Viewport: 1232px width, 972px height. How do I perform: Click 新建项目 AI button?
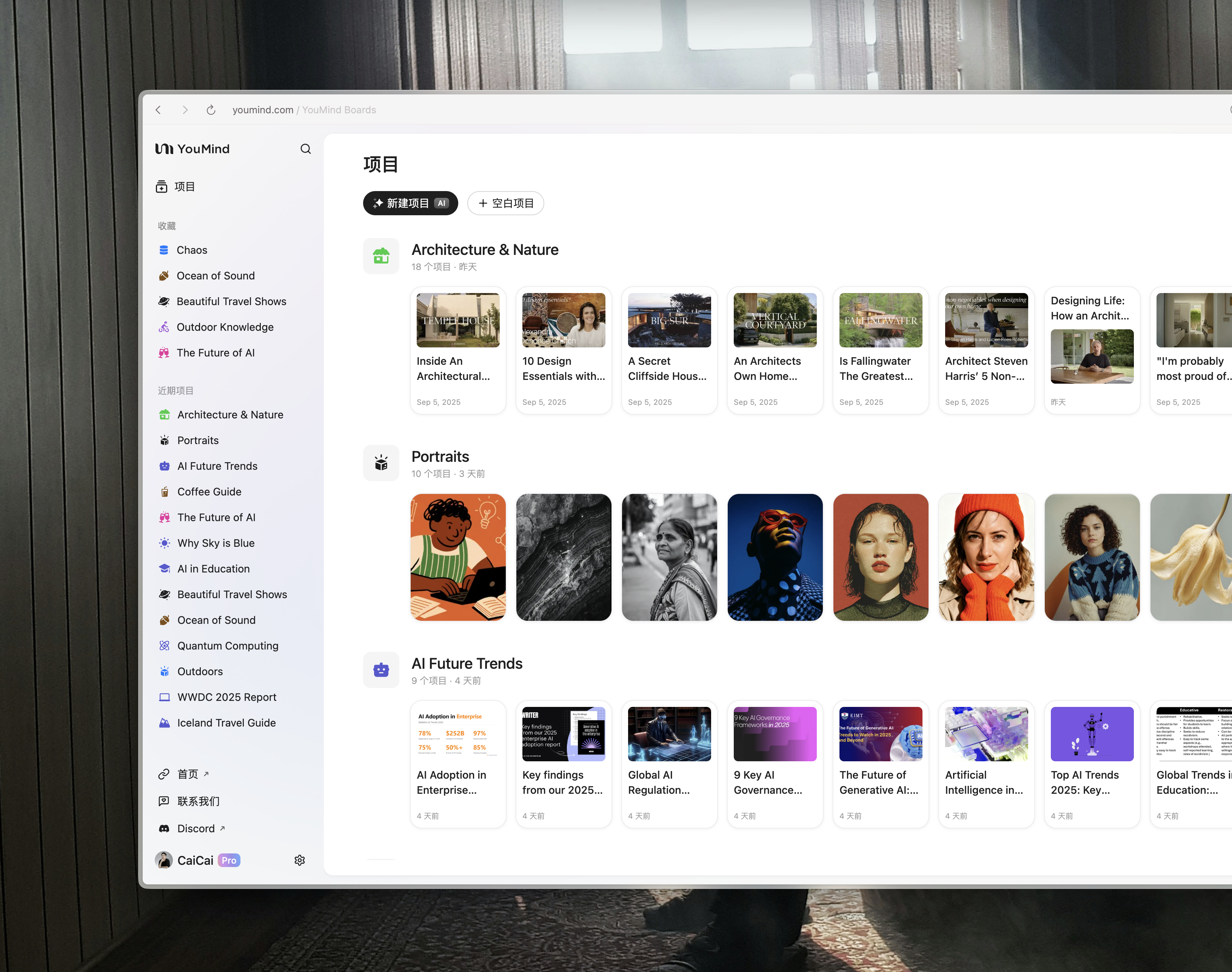tap(410, 203)
